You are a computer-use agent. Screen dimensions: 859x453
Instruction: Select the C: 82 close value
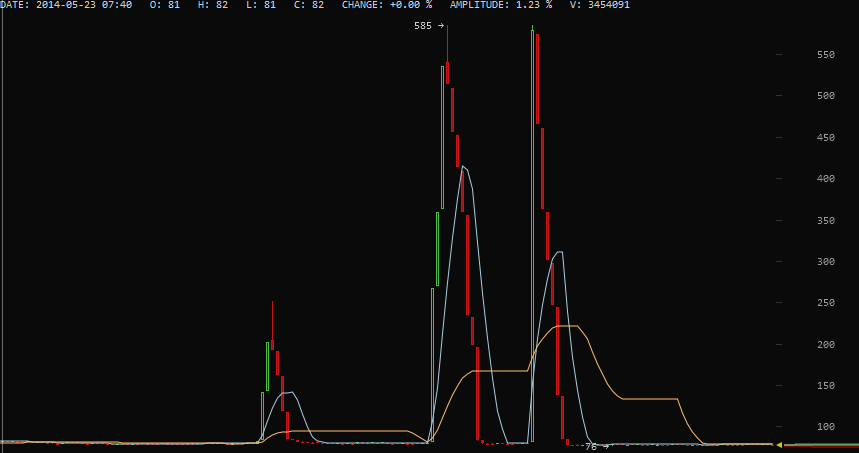click(309, 5)
